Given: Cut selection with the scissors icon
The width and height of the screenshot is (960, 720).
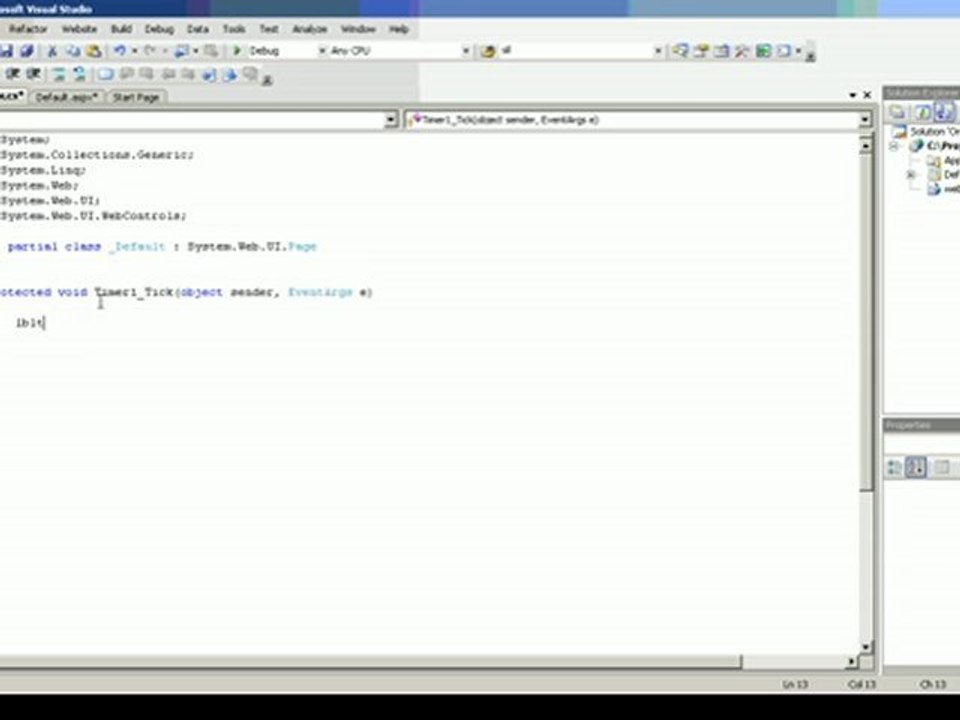Looking at the screenshot, I should click(53, 51).
